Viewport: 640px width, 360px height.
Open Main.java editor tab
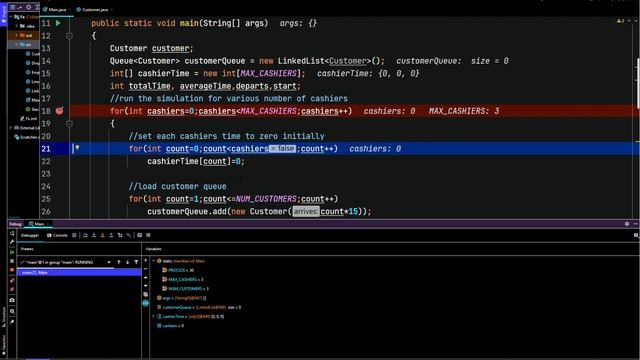tap(55, 9)
